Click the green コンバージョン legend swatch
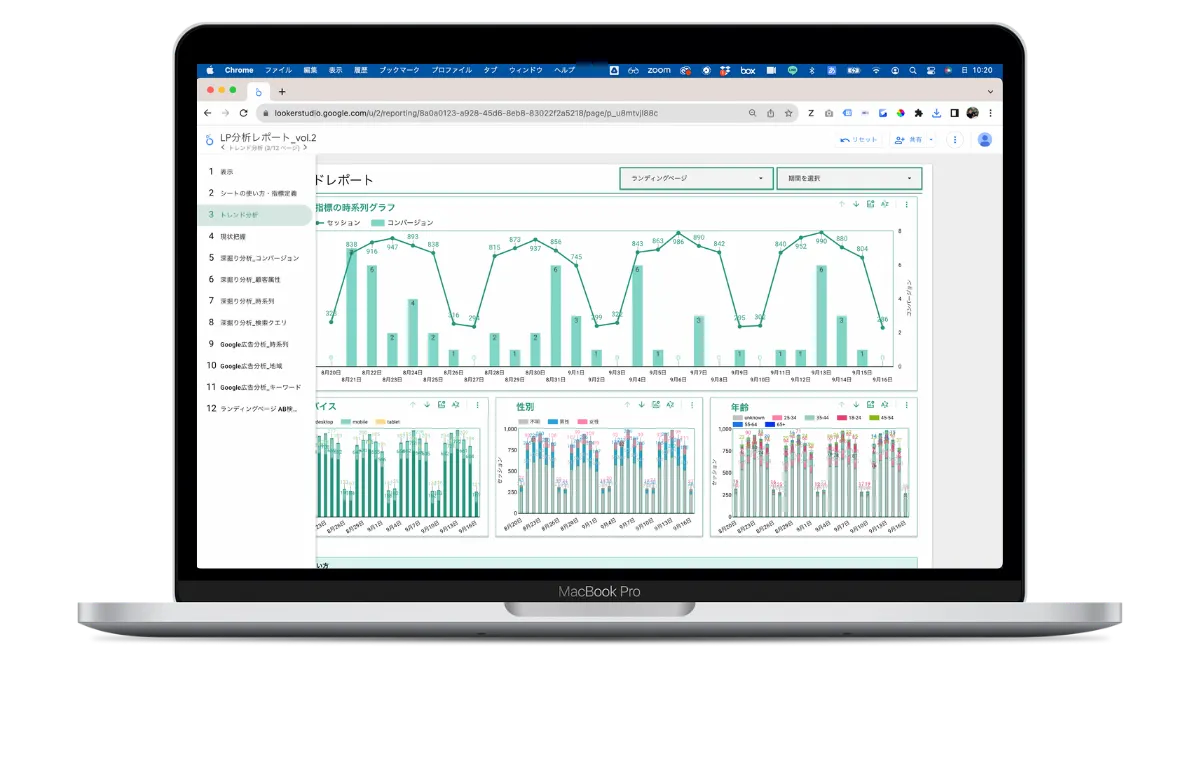This screenshot has height=772, width=1200. coord(378,222)
